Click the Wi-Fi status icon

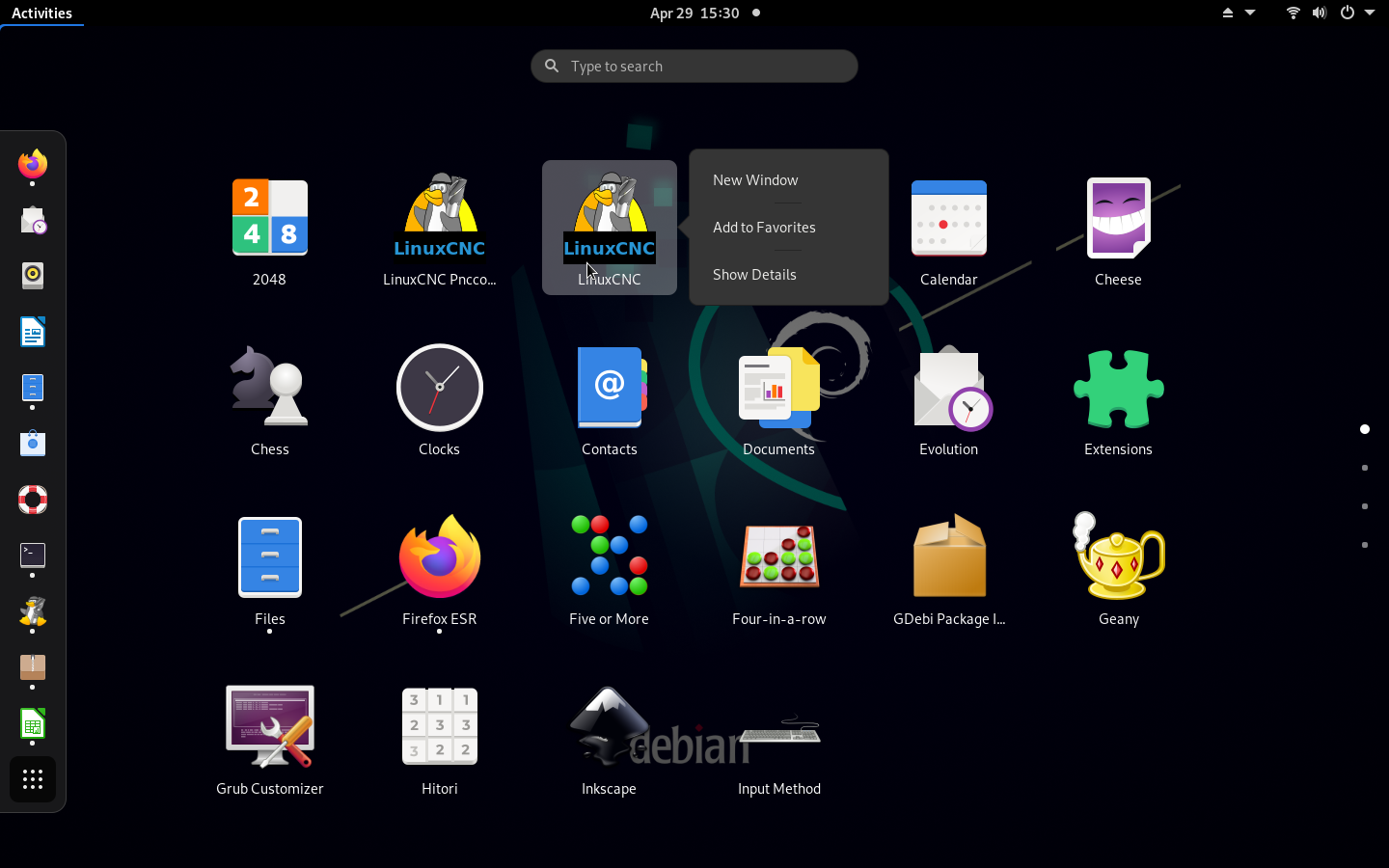point(1294,13)
